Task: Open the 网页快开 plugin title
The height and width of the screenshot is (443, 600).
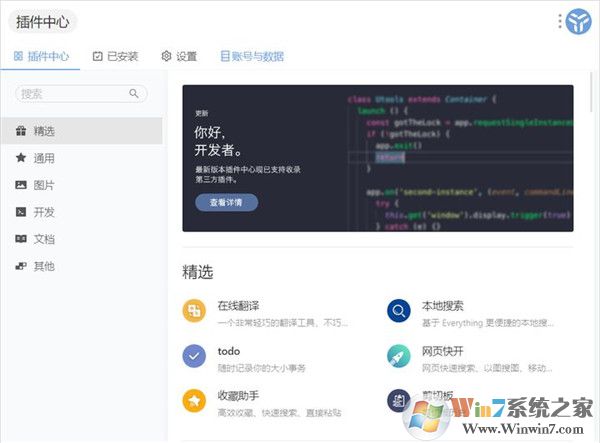Action: pyautogui.click(x=443, y=351)
